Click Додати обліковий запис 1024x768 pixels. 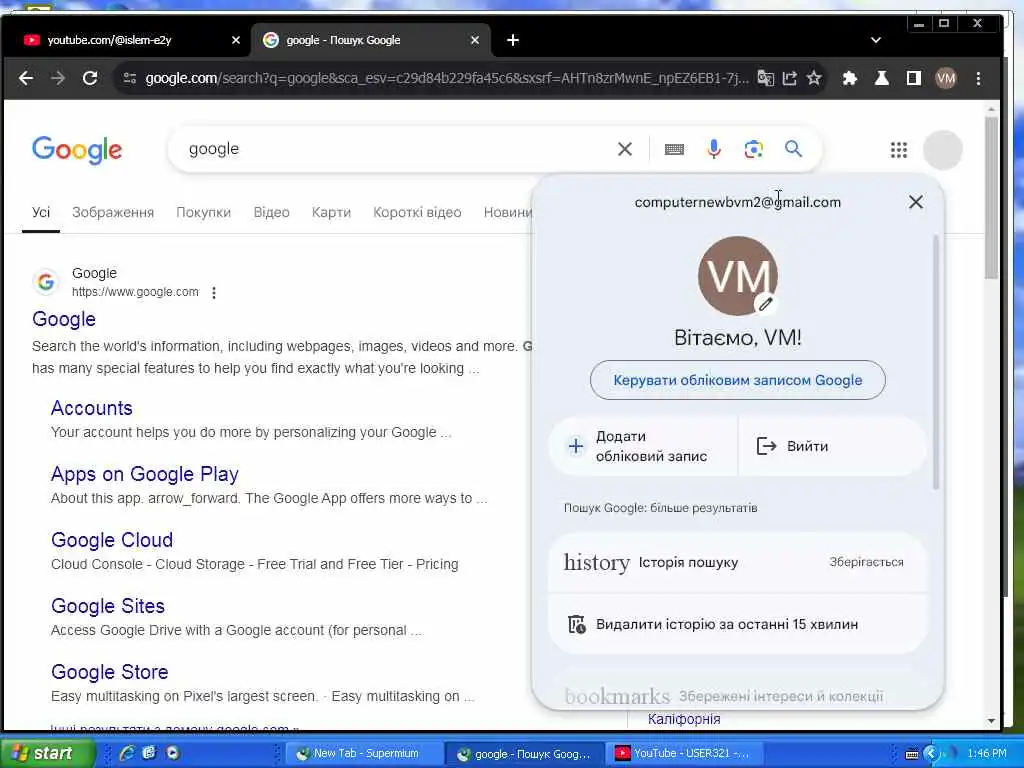[x=643, y=446]
